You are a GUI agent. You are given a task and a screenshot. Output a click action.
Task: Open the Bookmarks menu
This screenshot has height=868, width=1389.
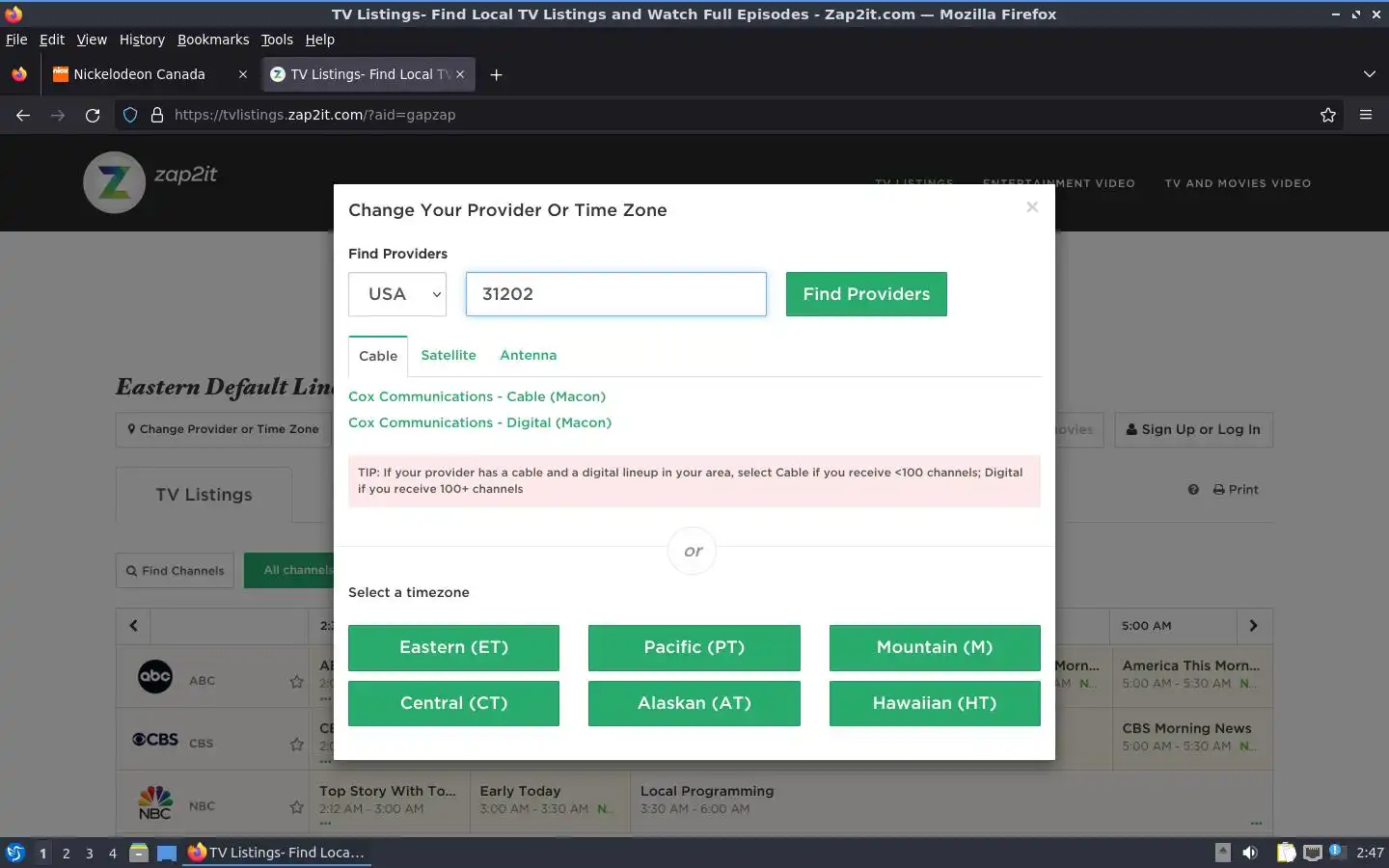pyautogui.click(x=213, y=40)
